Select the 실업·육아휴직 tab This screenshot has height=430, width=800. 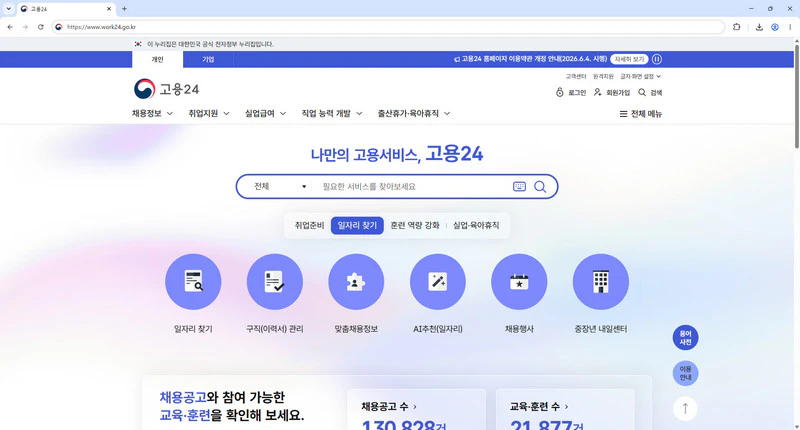[x=476, y=225]
